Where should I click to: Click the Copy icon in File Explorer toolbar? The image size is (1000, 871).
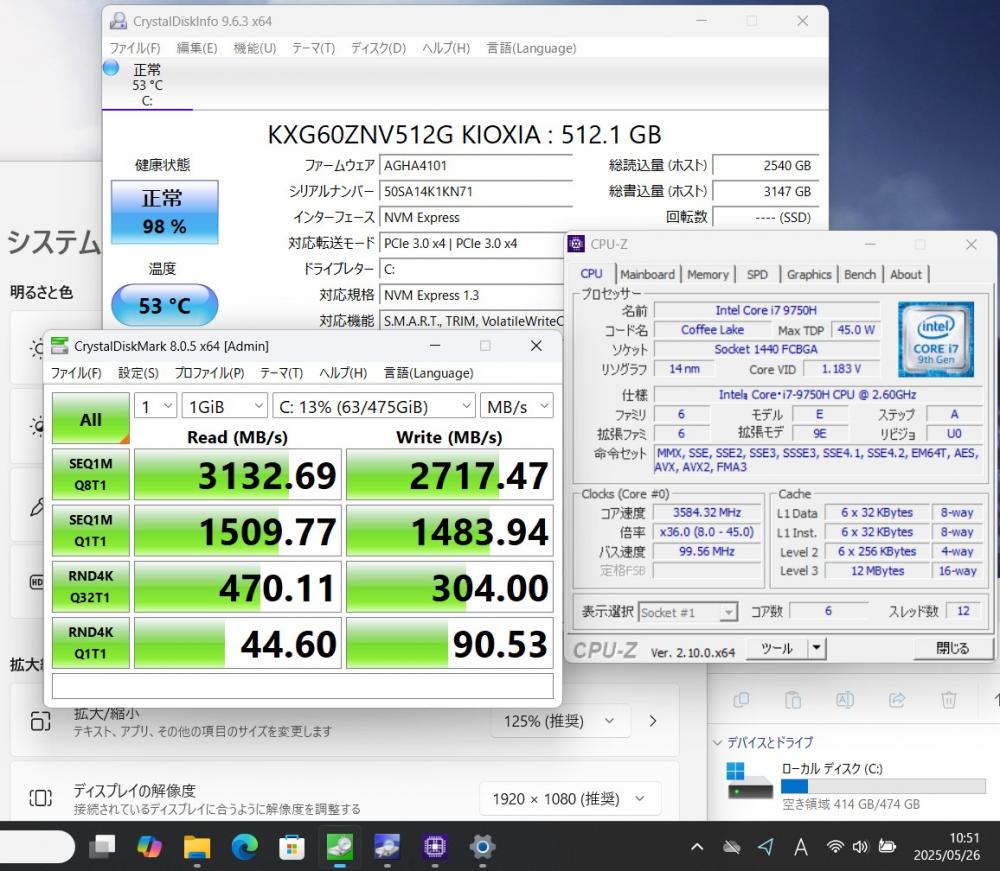pos(741,700)
